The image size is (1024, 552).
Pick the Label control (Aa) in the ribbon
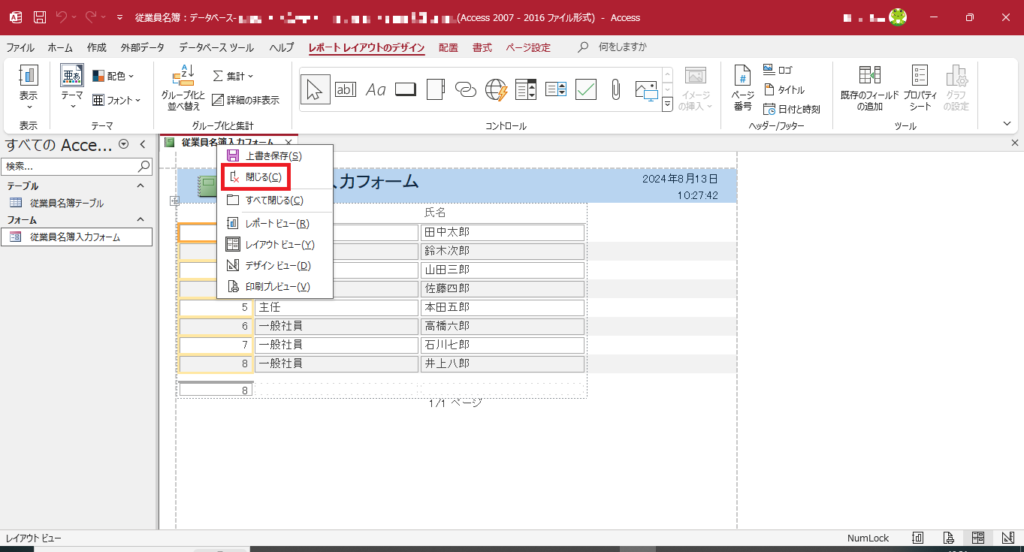pos(375,89)
